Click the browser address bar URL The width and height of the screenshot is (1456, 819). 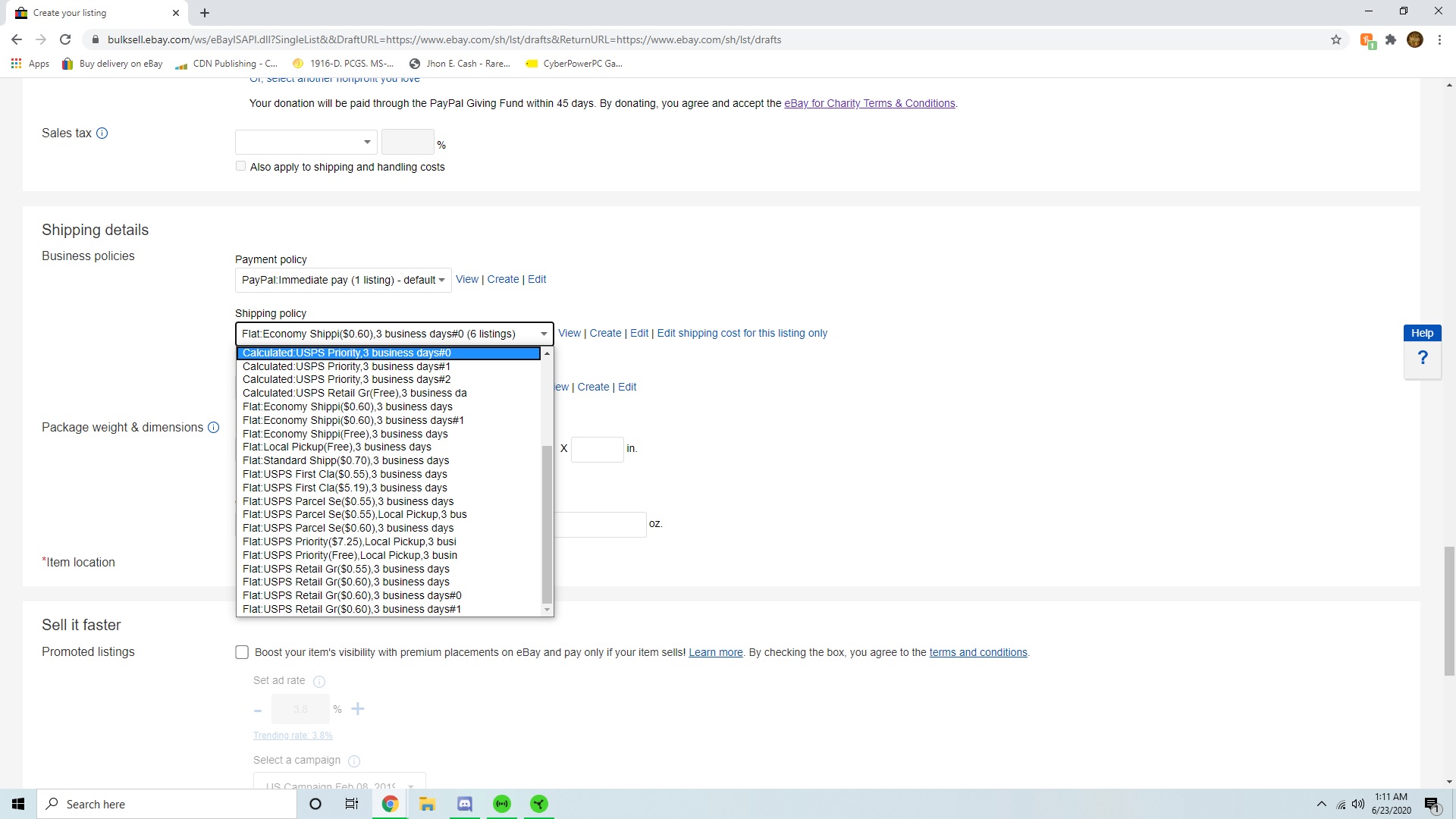click(x=444, y=39)
